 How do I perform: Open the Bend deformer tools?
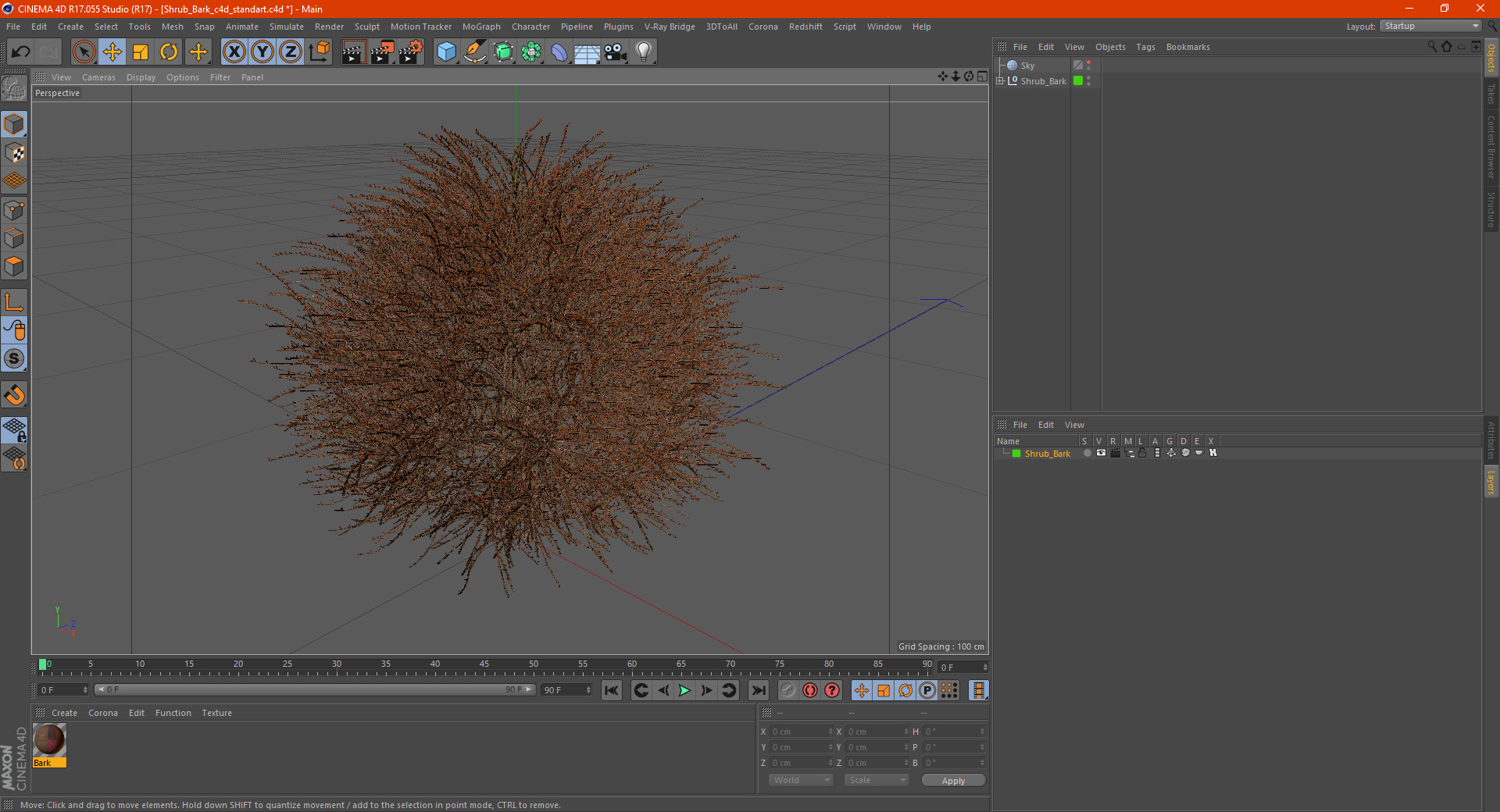pyautogui.click(x=559, y=52)
